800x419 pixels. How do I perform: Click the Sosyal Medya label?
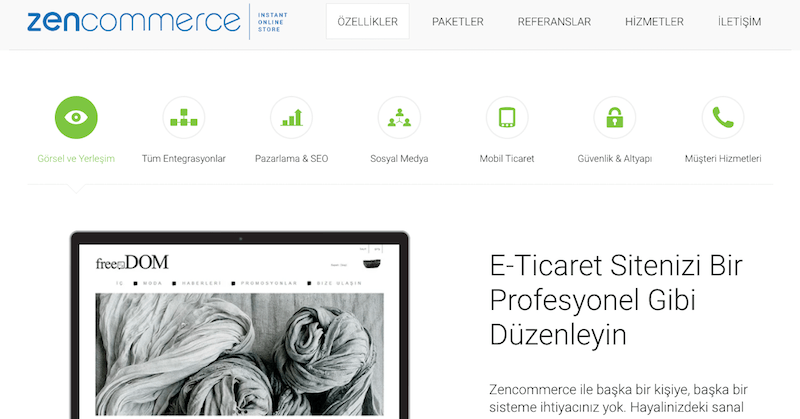(x=399, y=159)
